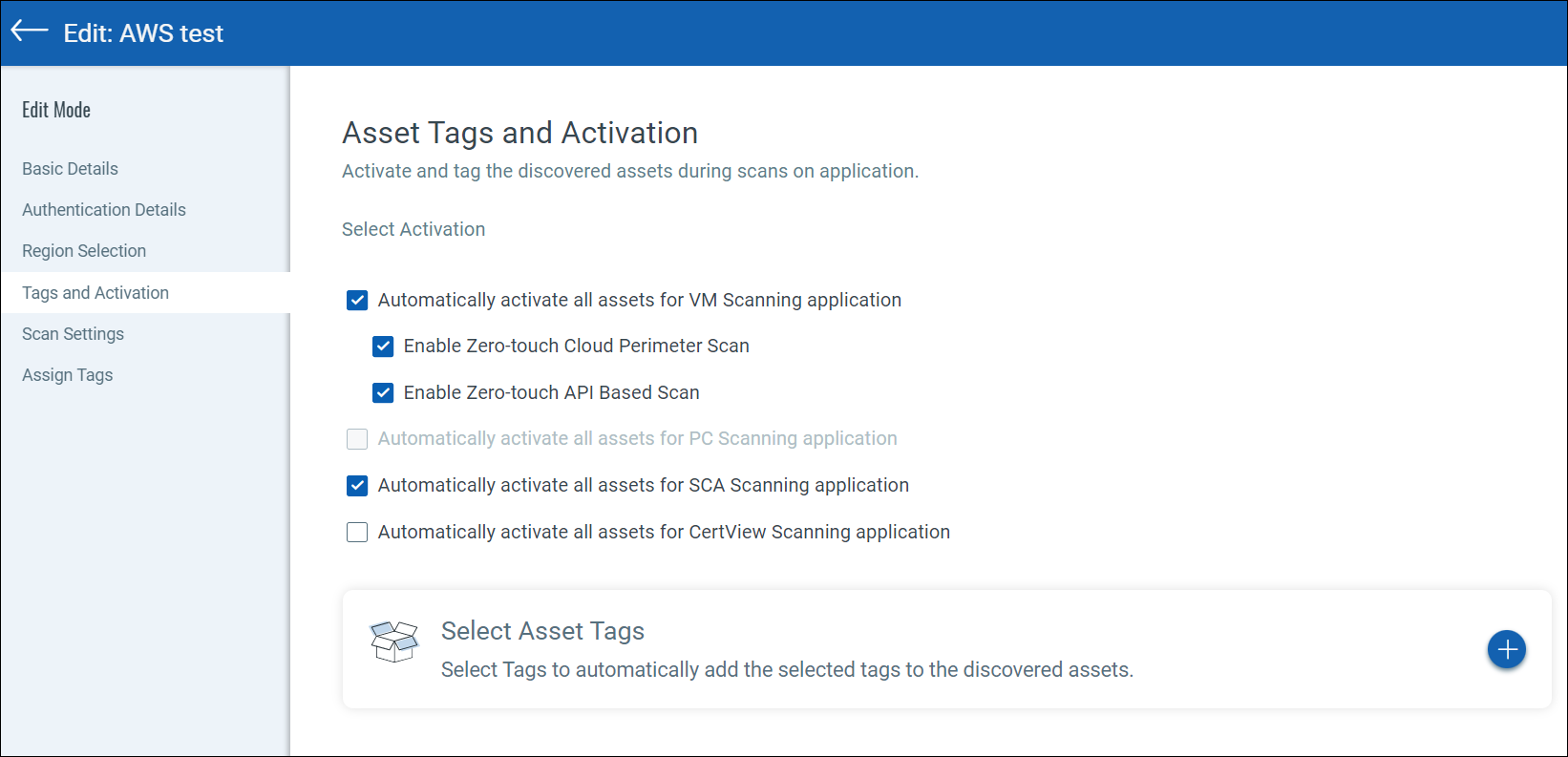Image resolution: width=1568 pixels, height=757 pixels.
Task: Open Scan Settings section
Action: point(74,334)
